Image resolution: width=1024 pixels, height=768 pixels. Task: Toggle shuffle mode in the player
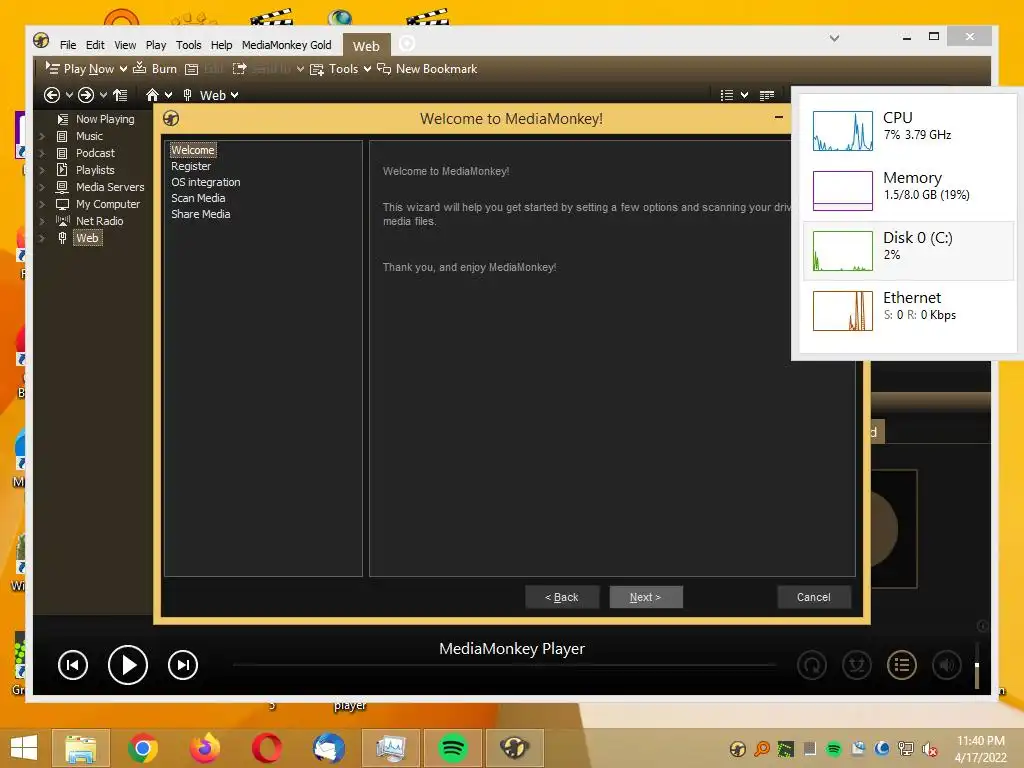click(857, 665)
